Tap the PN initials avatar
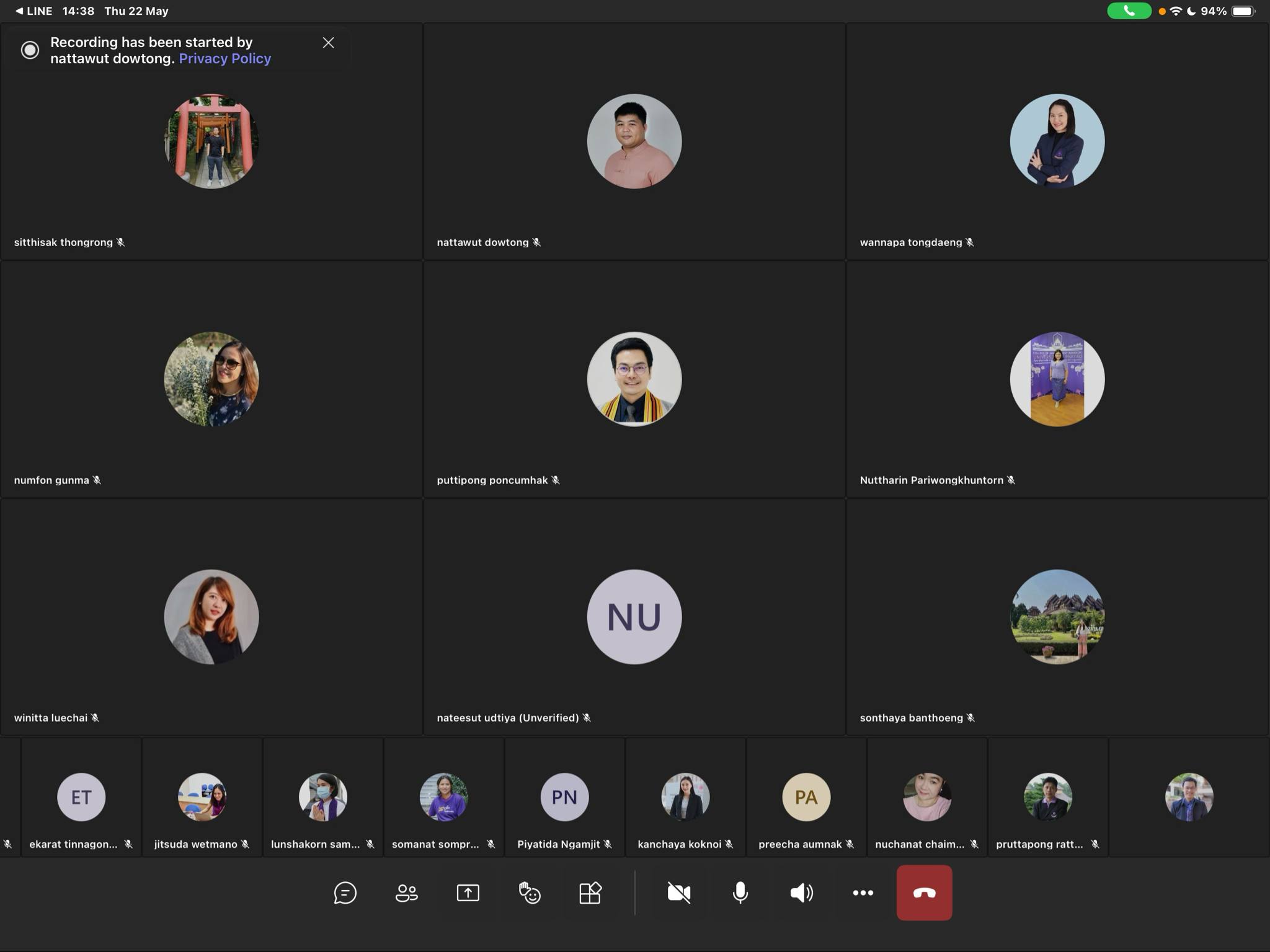 coord(564,796)
